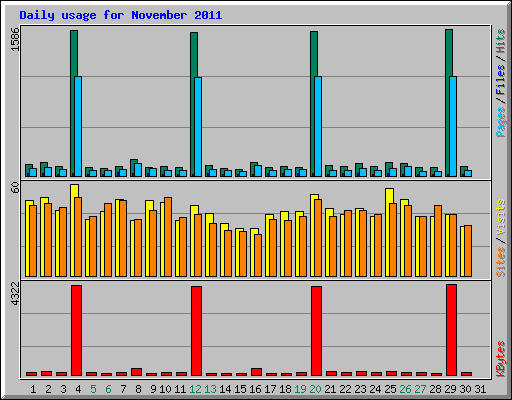The height and width of the screenshot is (400, 512).
Task: Select the red KBytes bar for day 8
Action: [136, 372]
